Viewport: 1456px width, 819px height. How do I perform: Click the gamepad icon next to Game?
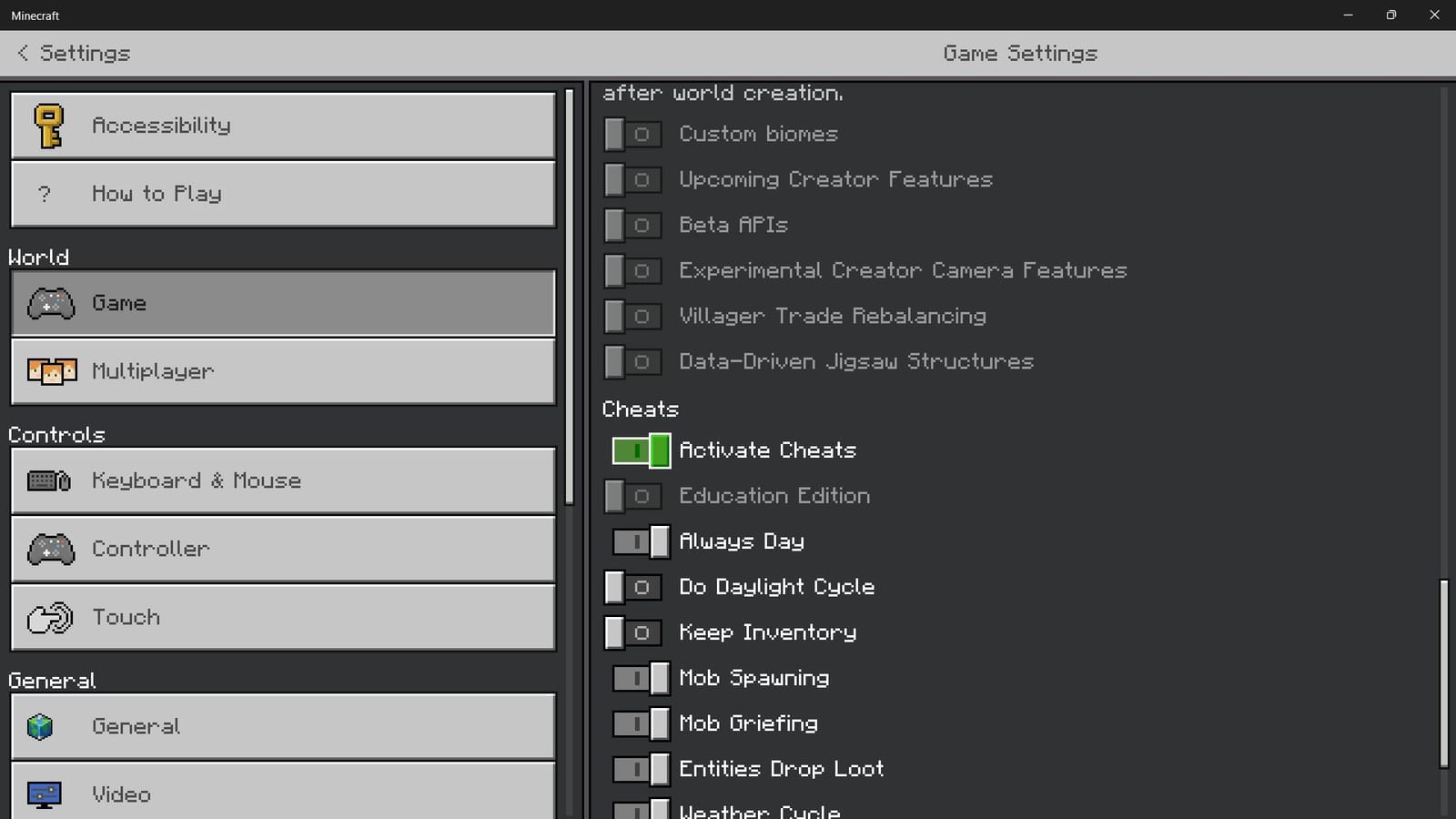tap(51, 303)
